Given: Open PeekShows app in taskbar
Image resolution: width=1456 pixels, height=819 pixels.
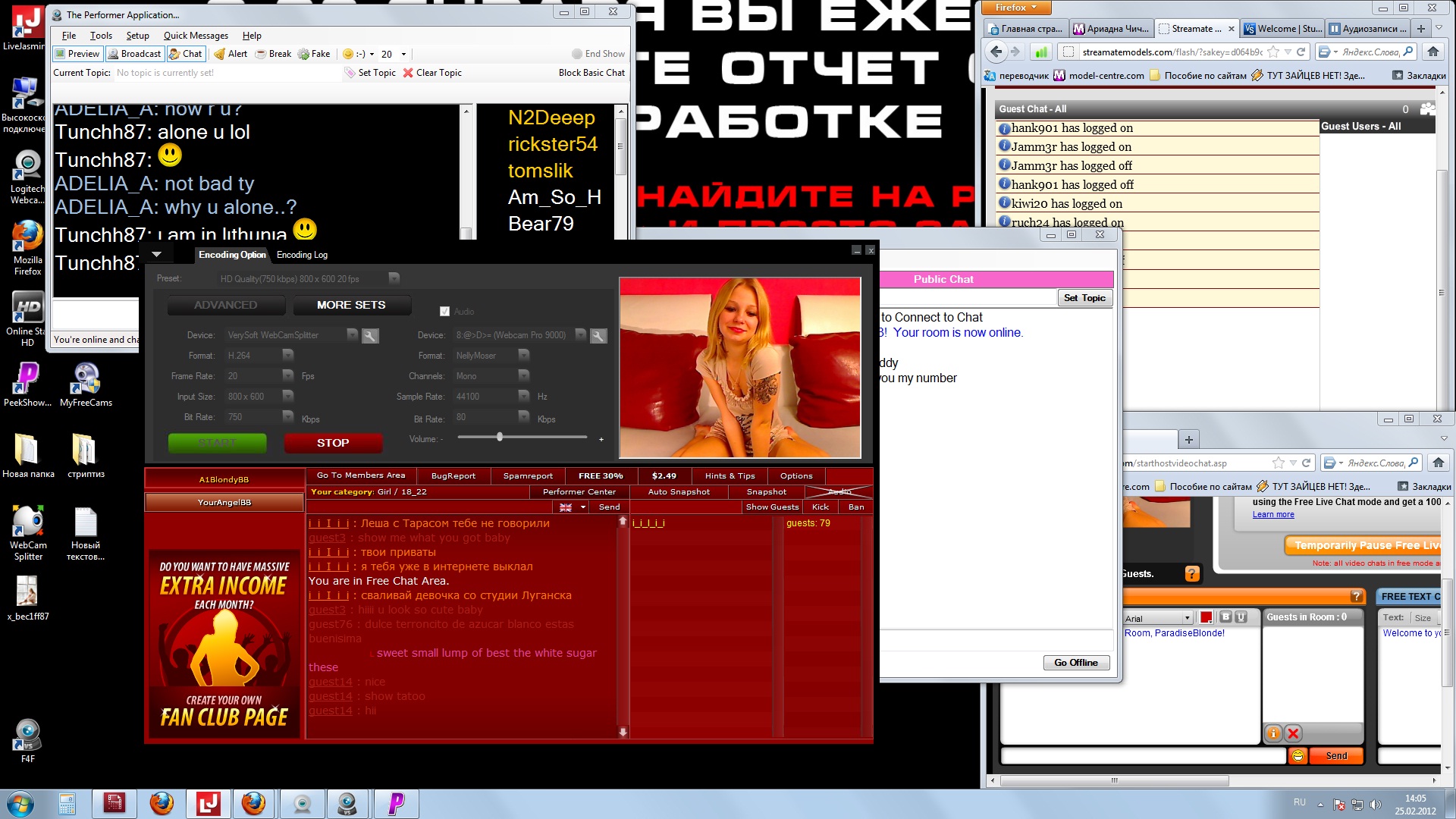Looking at the screenshot, I should [x=396, y=803].
